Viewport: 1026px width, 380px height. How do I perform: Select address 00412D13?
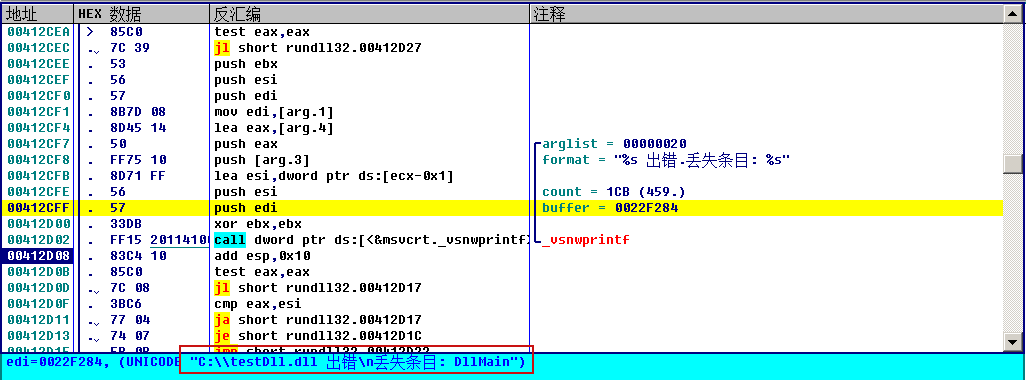39,336
